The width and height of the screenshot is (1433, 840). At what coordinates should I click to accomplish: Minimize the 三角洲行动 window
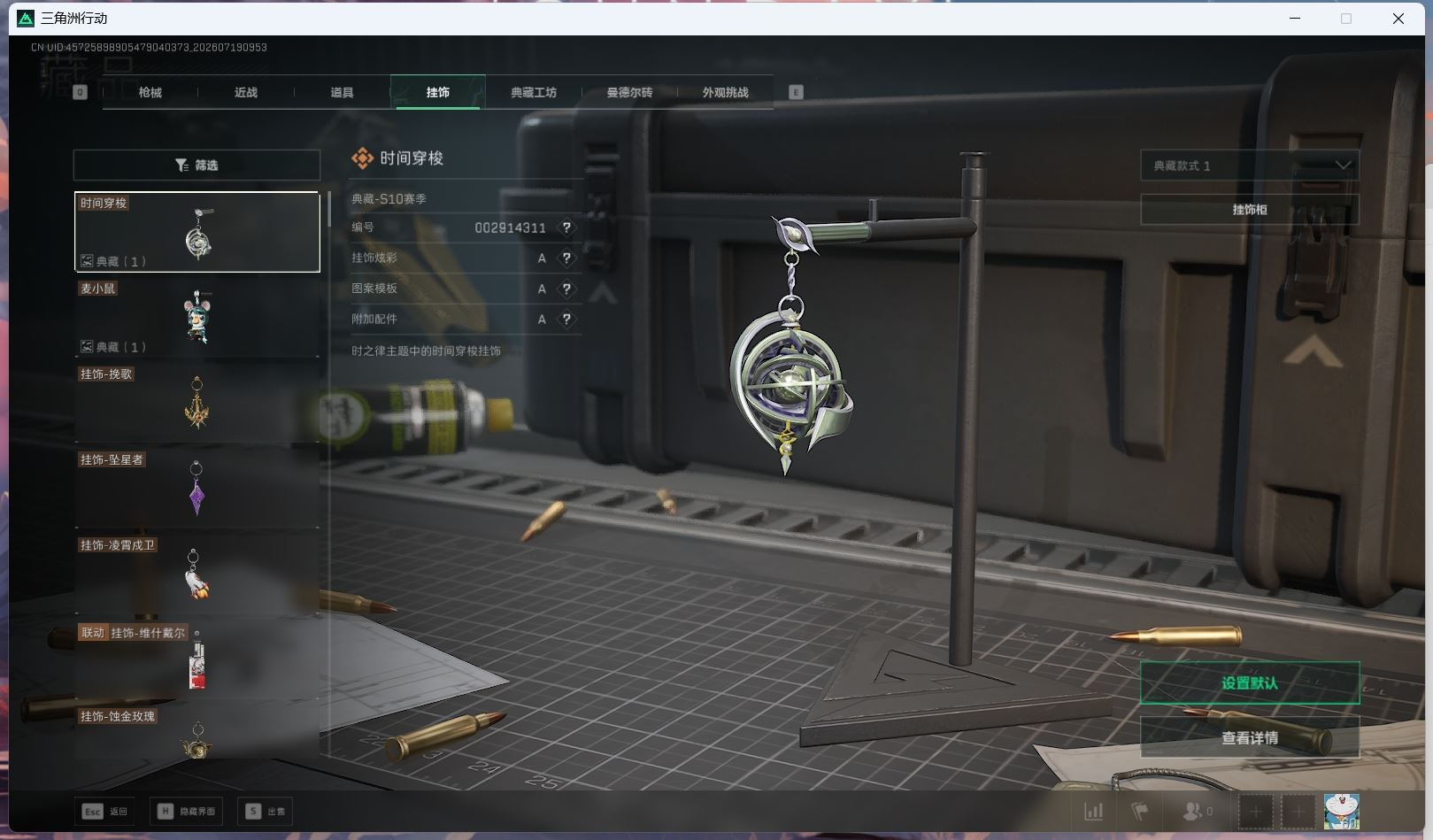tap(1295, 18)
